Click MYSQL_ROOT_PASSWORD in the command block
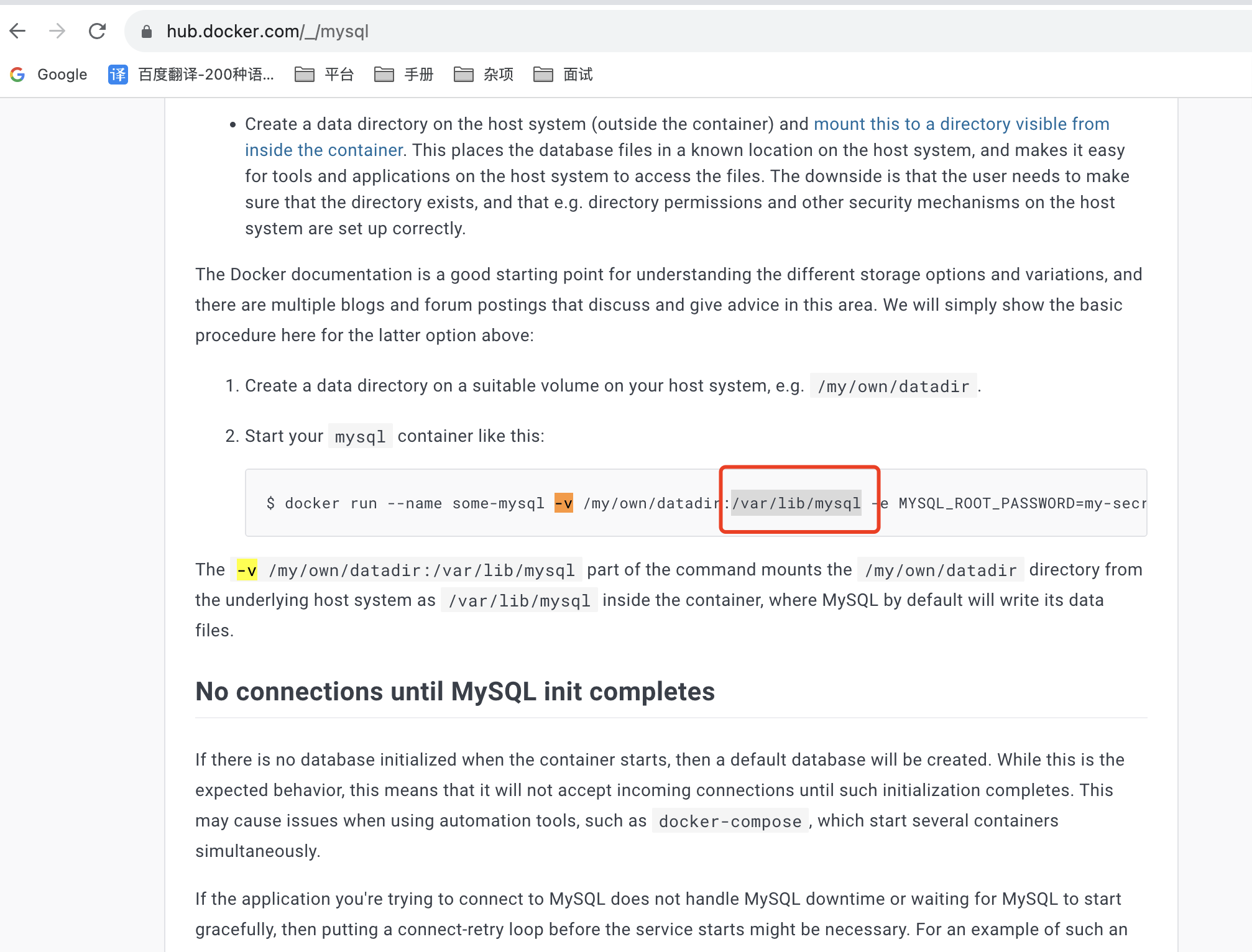 [x=988, y=503]
